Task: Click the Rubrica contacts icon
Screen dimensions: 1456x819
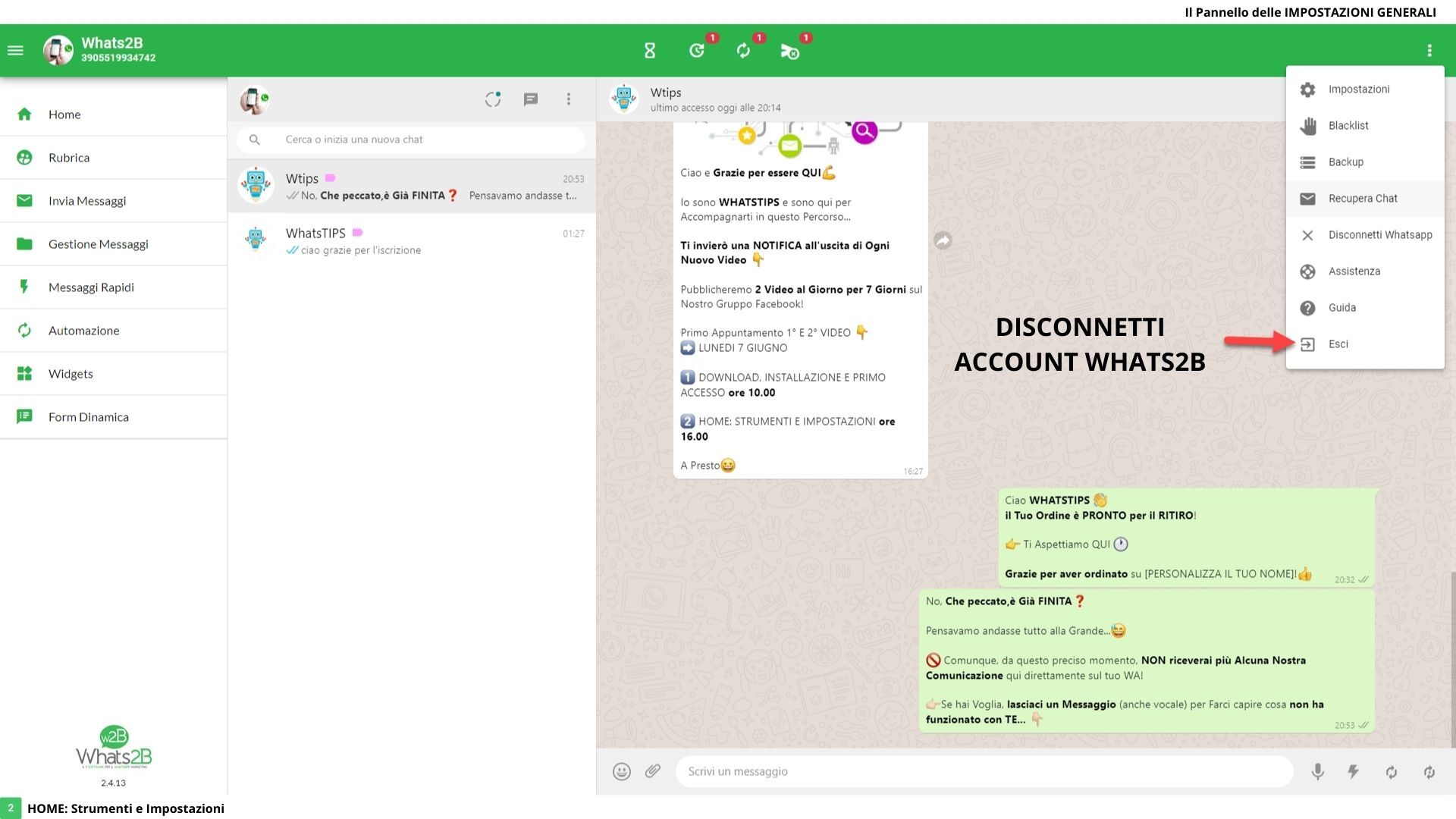Action: tap(24, 158)
